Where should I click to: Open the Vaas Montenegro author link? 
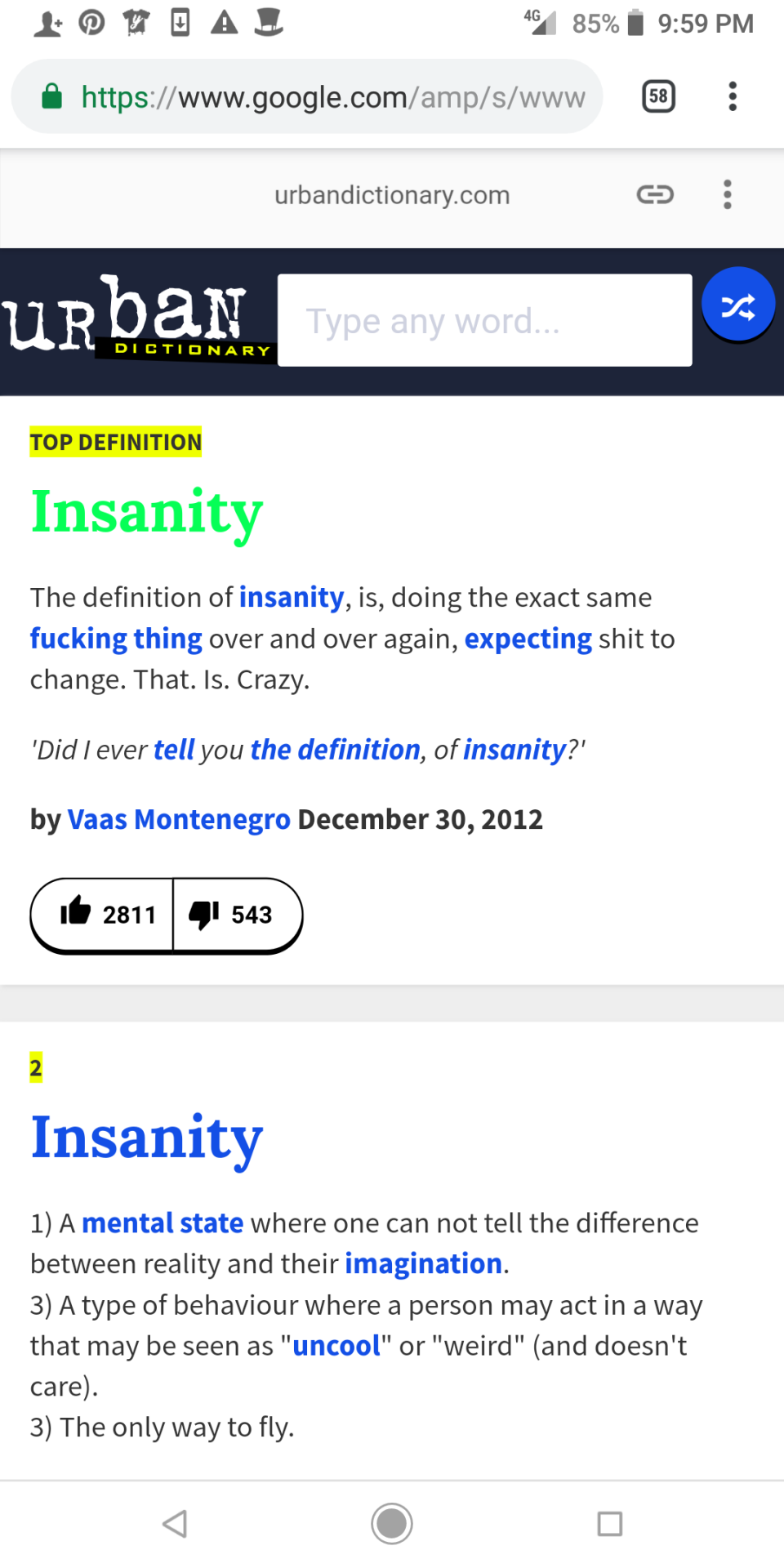179,819
